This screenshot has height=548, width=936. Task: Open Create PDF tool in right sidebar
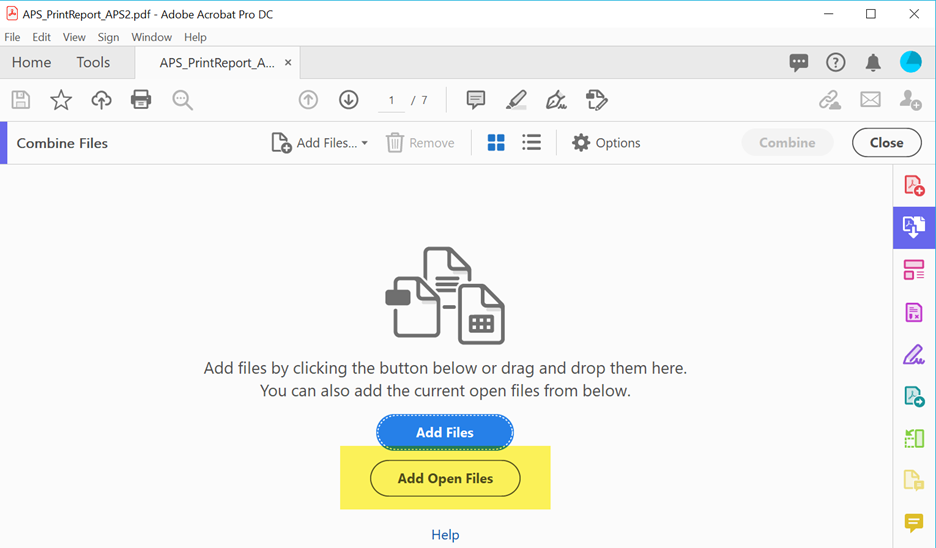[914, 185]
